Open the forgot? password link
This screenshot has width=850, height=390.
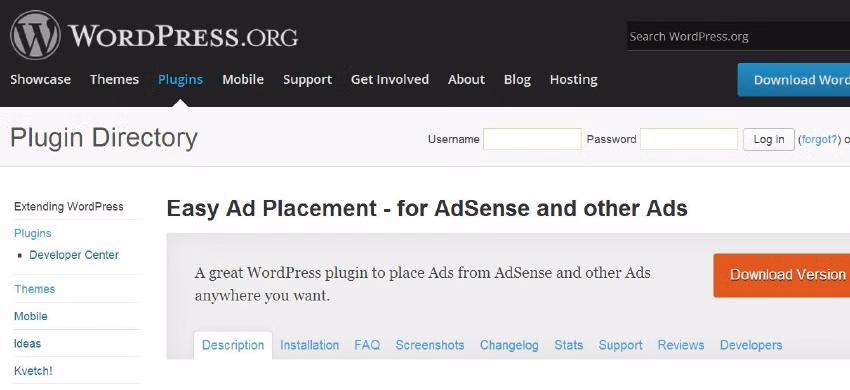(819, 139)
